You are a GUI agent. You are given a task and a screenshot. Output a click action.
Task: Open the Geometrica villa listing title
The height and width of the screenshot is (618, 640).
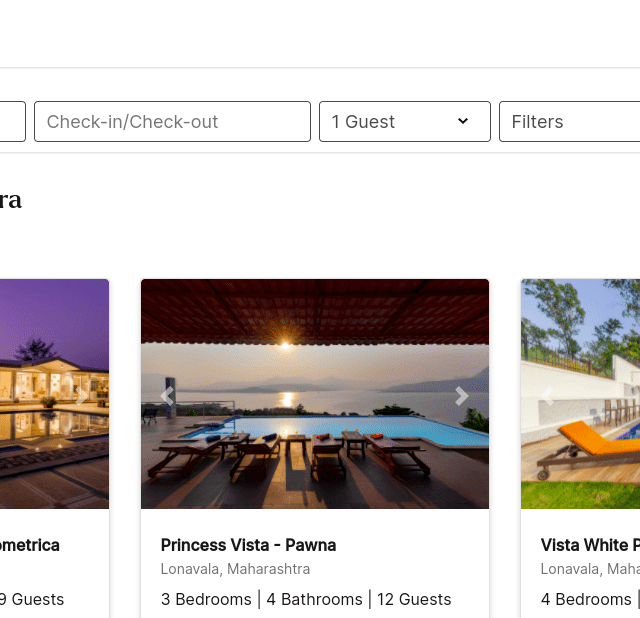click(x=30, y=545)
